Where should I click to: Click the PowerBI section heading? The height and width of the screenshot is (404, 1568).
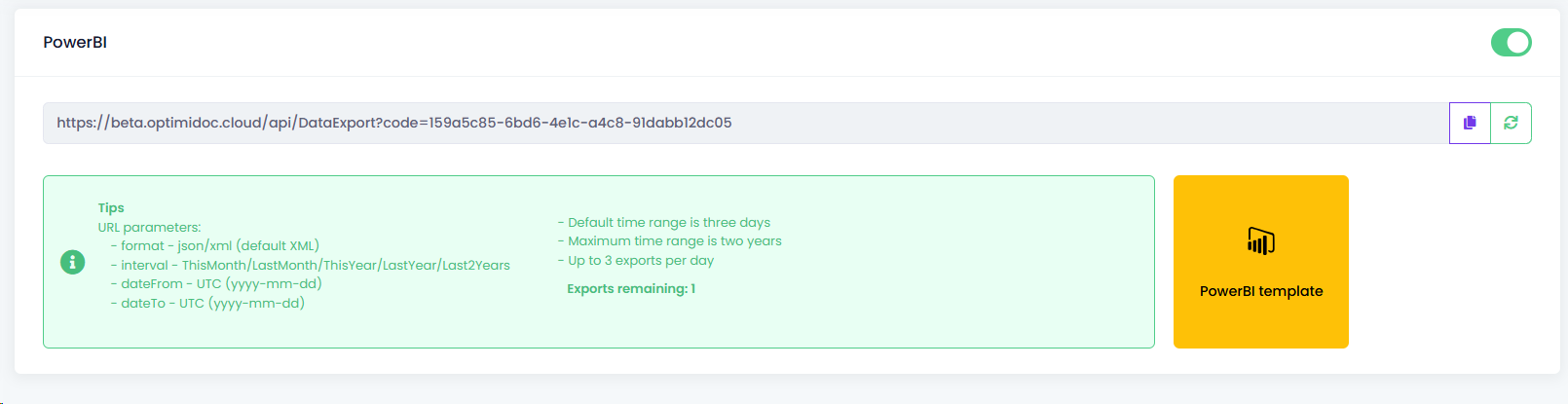(75, 43)
